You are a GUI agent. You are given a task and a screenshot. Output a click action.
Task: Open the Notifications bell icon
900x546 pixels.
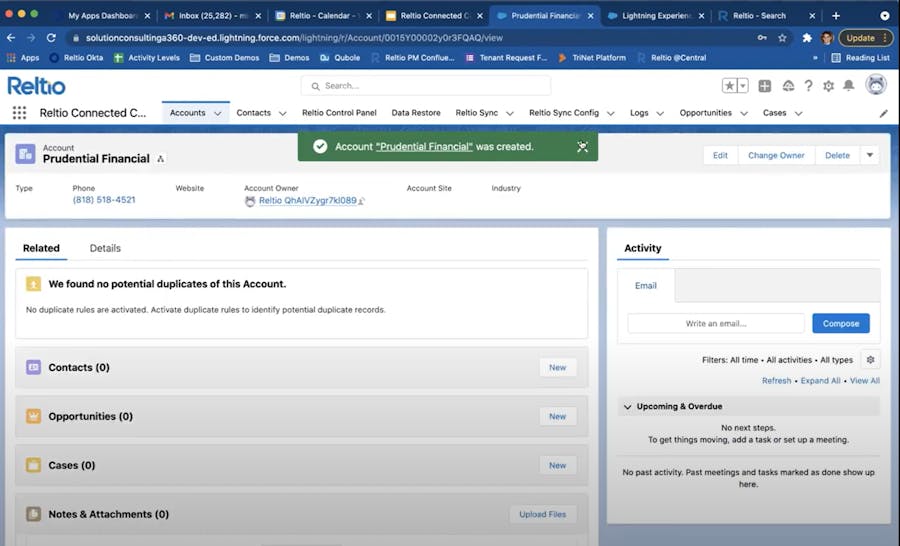point(849,86)
